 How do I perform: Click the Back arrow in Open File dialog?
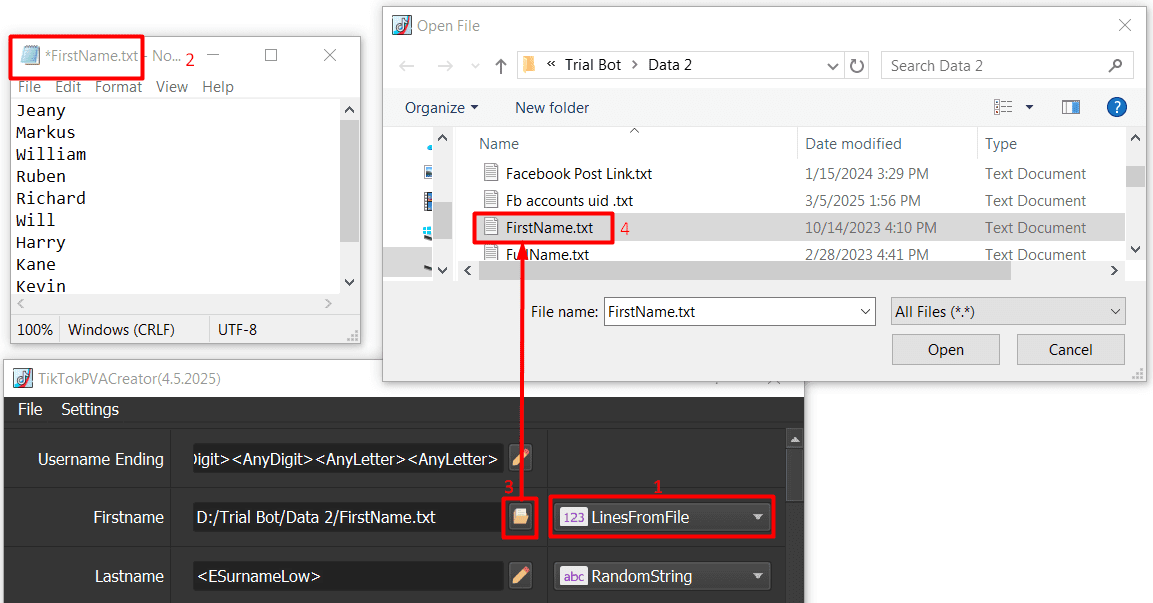407,66
